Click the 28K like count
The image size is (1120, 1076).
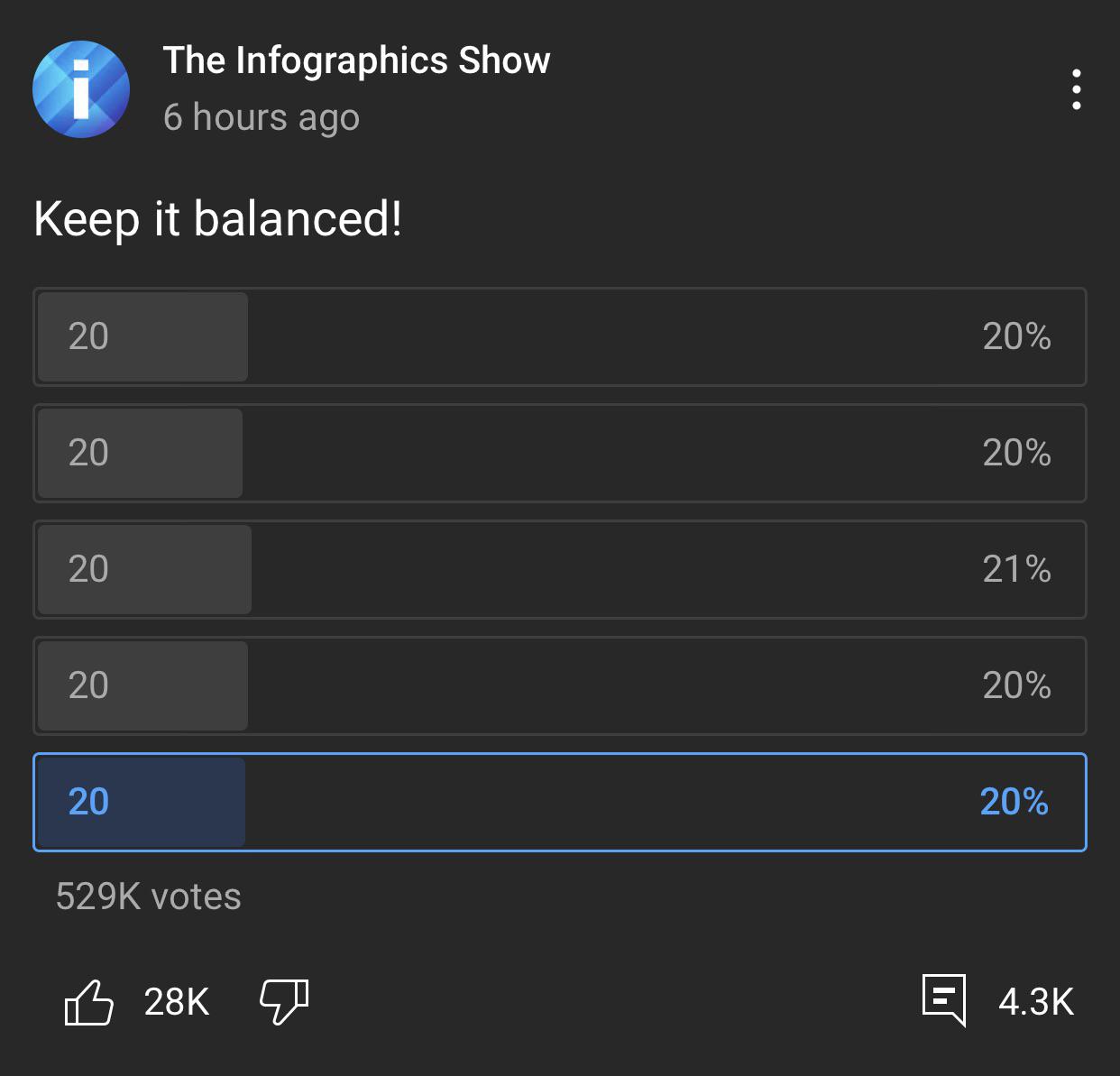click(177, 1002)
